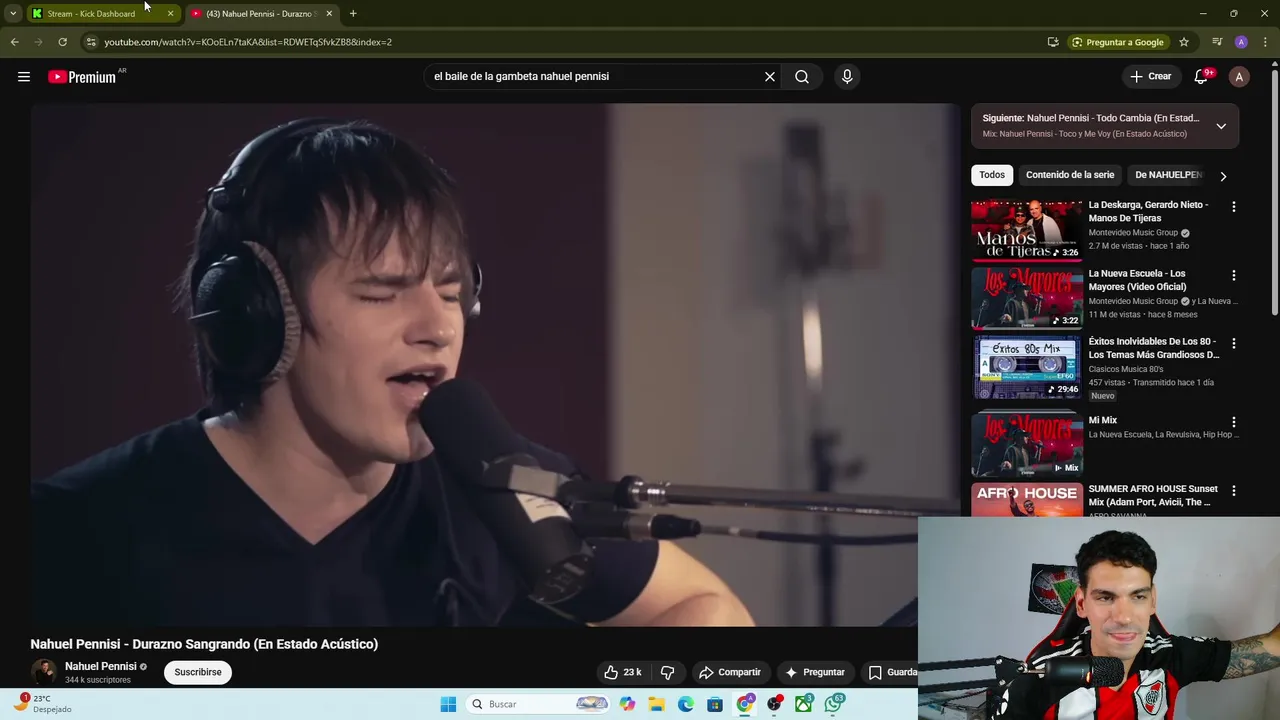Viewport: 1280px width, 720px height.
Task: Click Suscribirse to Nahuel Pennisi
Action: (x=198, y=672)
